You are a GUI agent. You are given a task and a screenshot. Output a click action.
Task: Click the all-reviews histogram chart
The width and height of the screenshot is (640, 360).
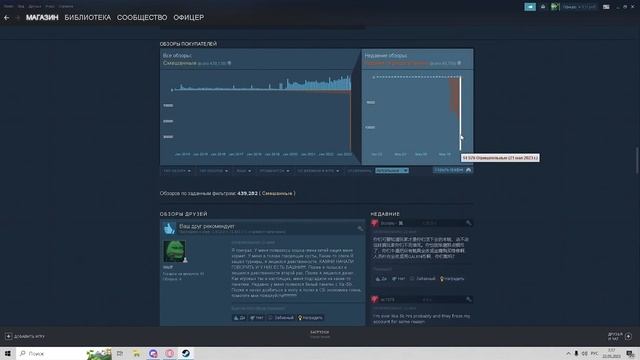click(260, 113)
